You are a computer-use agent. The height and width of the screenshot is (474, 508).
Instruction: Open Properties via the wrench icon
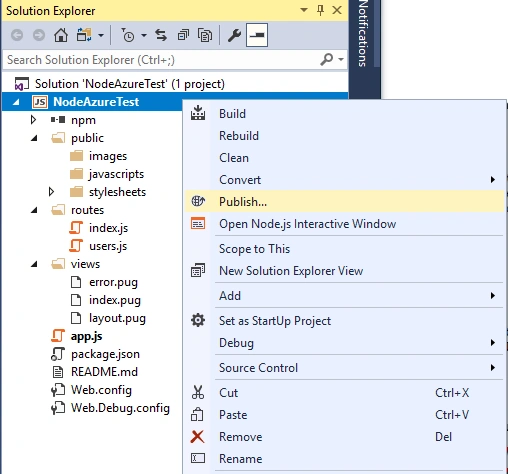[234, 35]
